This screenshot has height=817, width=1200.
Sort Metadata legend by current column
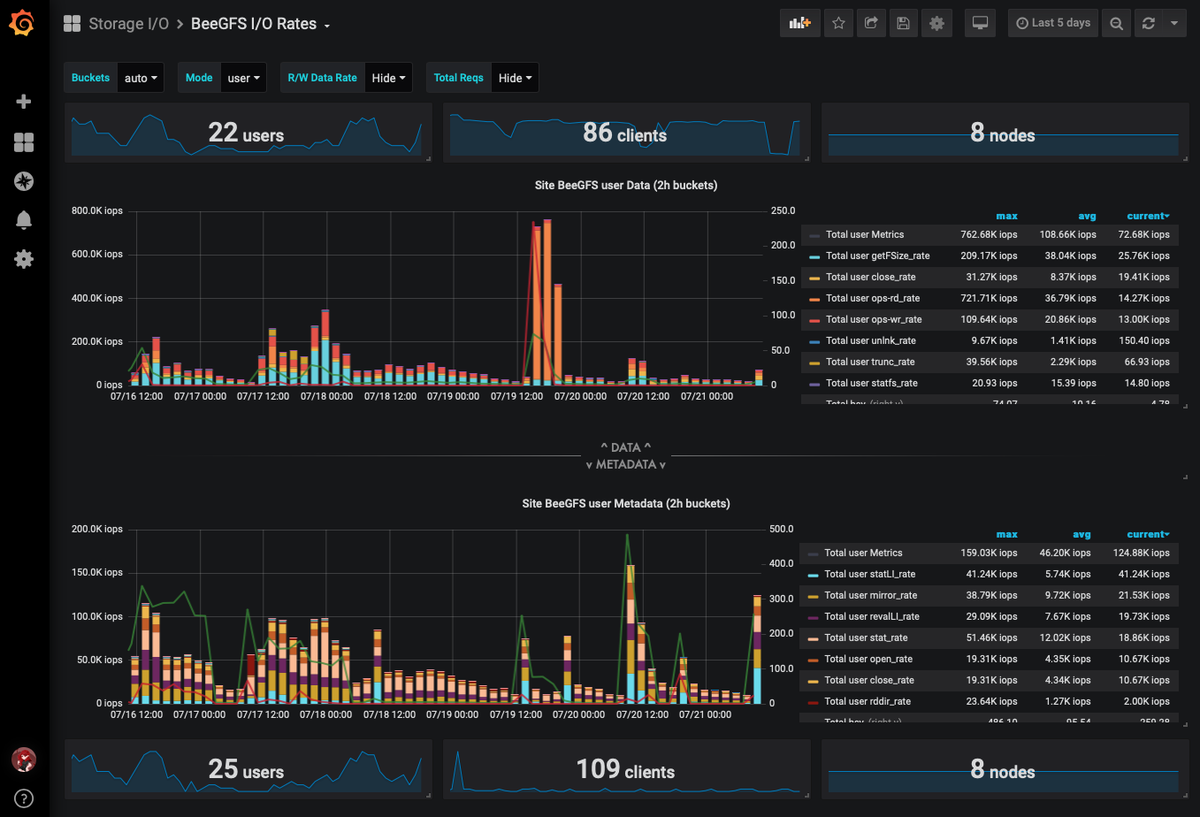(1149, 534)
